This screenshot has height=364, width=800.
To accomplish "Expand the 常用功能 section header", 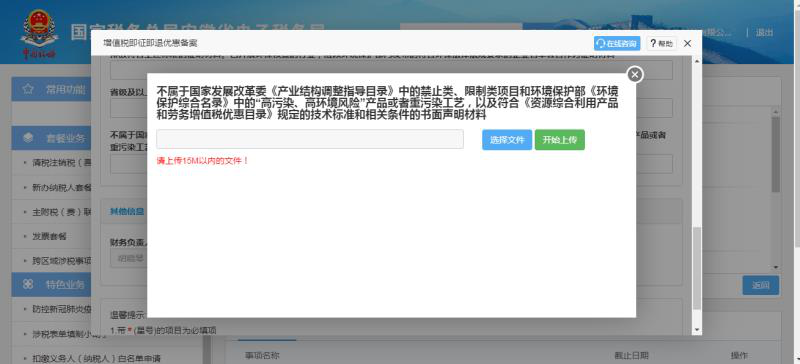I will click(x=50, y=89).
